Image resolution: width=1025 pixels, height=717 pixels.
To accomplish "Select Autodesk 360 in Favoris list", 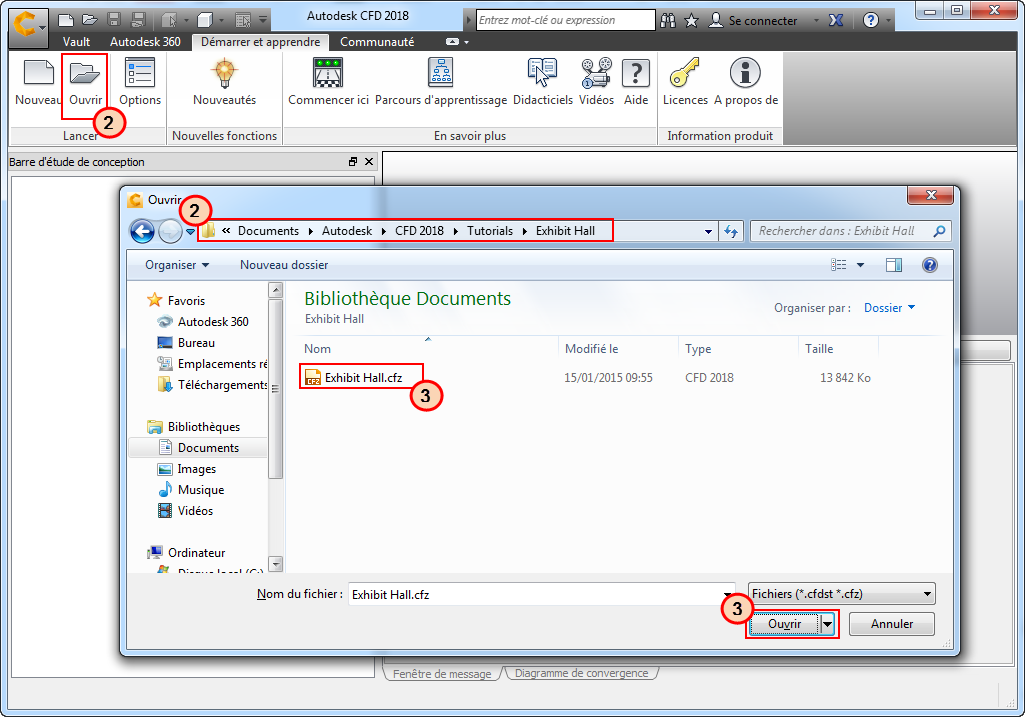I will pos(212,322).
